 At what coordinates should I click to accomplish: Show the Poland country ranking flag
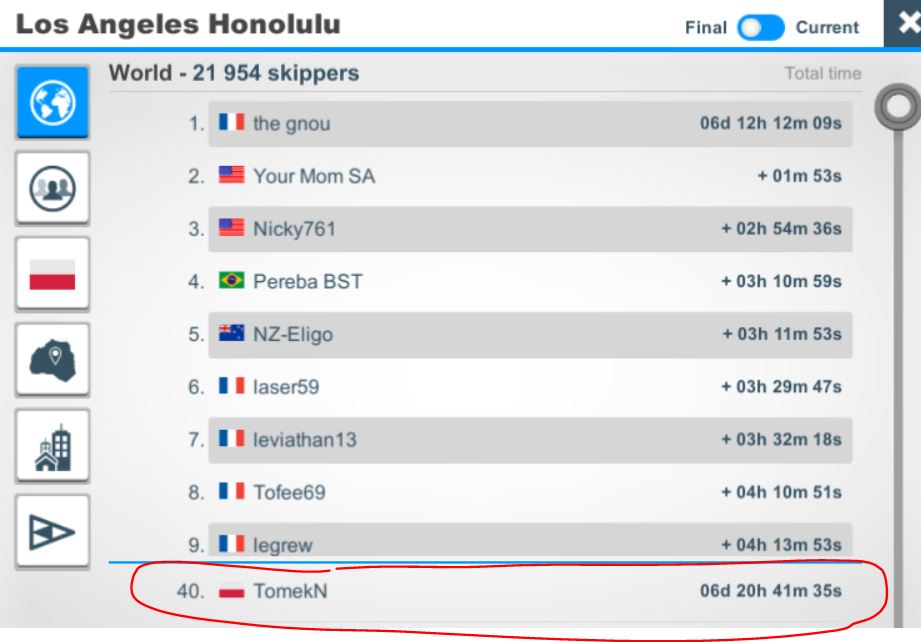tap(53, 274)
